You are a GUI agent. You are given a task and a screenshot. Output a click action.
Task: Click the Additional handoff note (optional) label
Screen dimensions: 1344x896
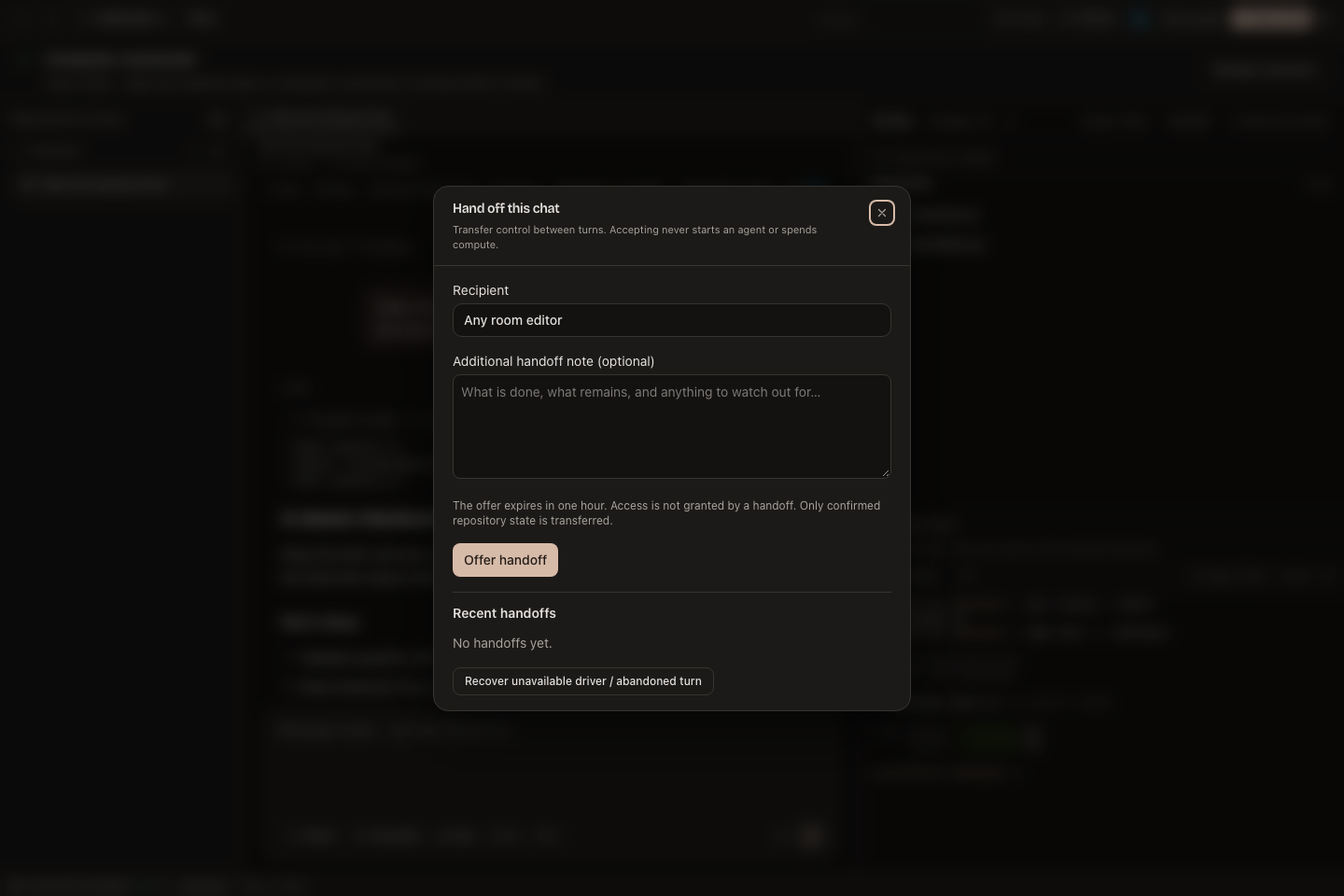(x=553, y=361)
